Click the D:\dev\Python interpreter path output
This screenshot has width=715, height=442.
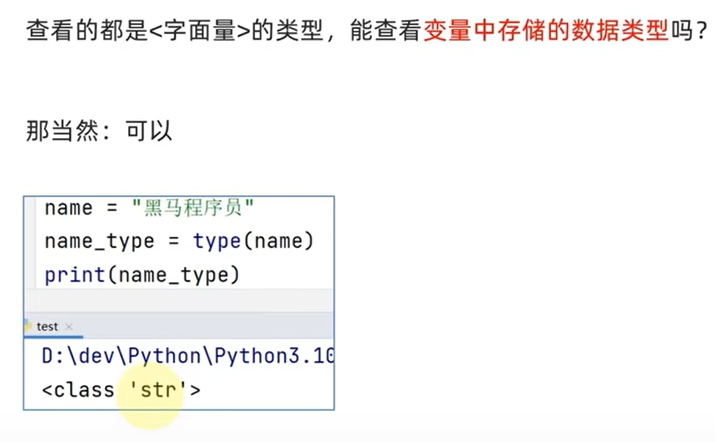[x=188, y=356]
